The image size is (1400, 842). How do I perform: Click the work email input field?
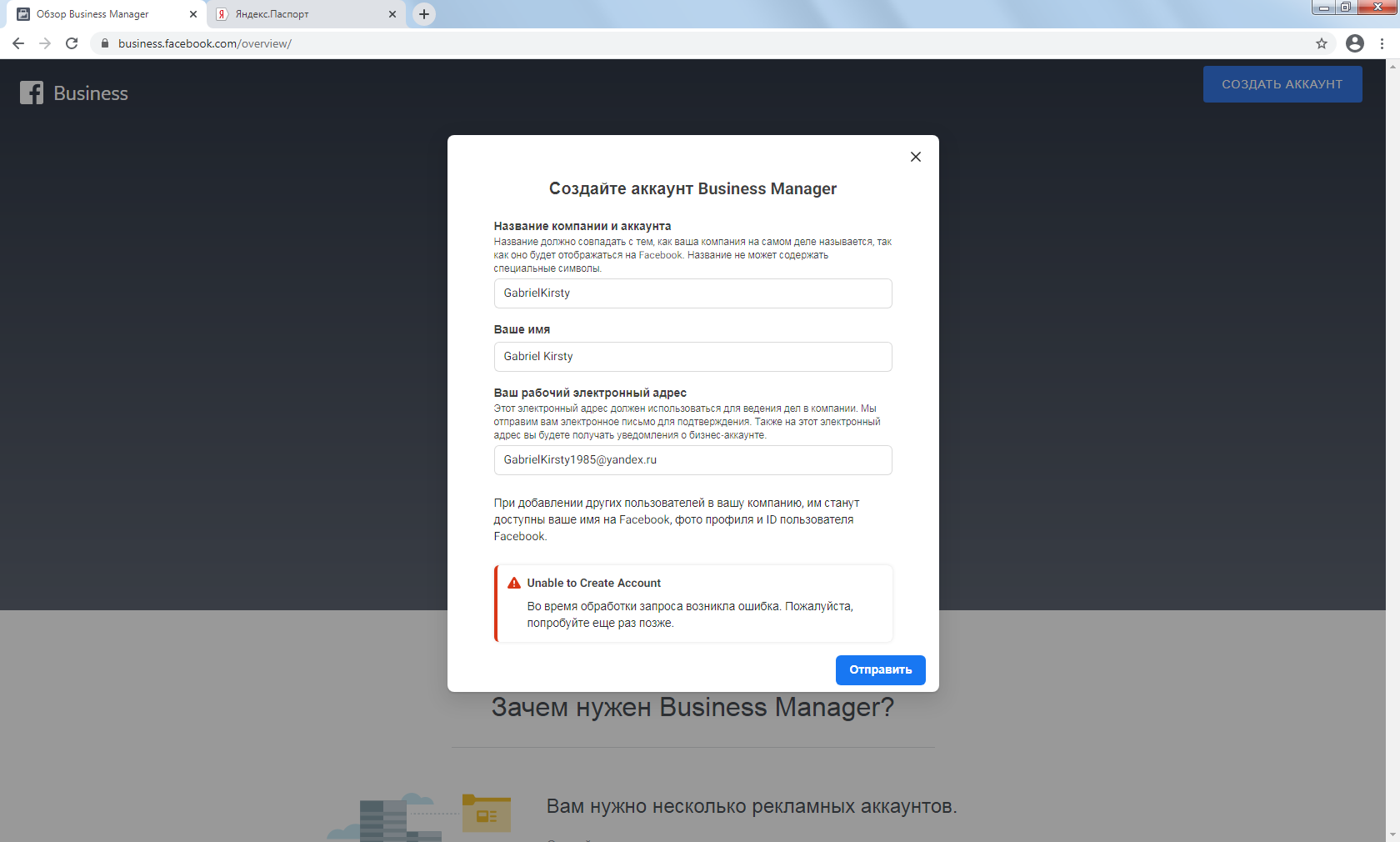(x=692, y=460)
